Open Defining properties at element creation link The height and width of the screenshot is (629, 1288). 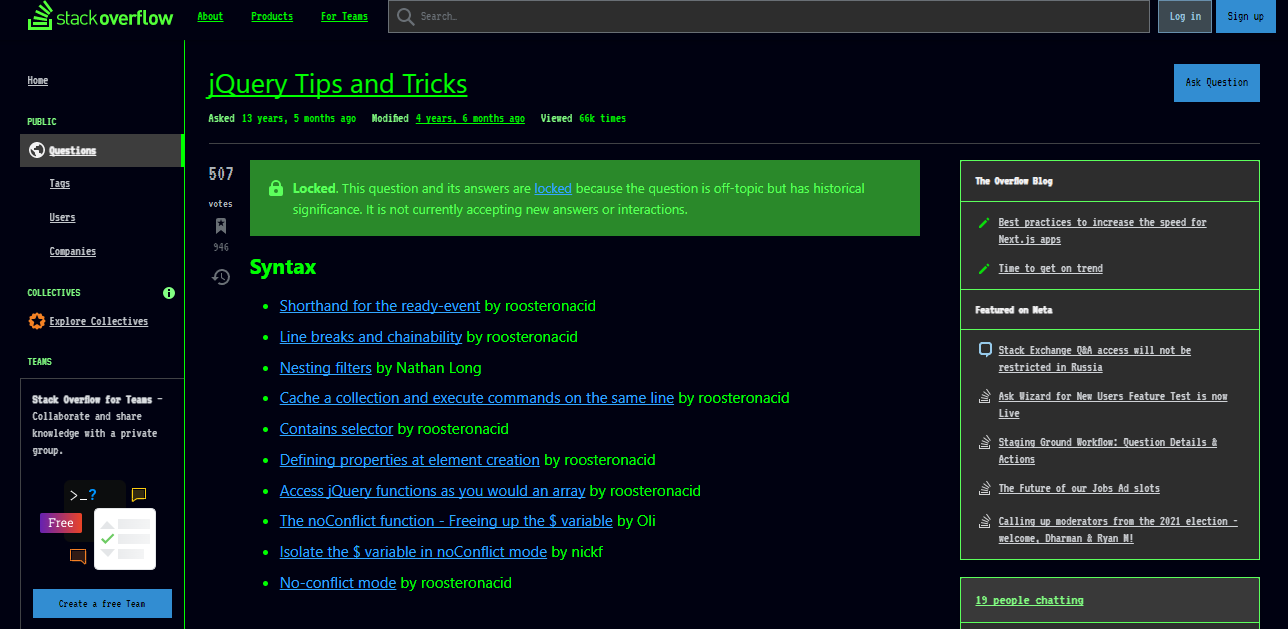pyautogui.click(x=410, y=460)
